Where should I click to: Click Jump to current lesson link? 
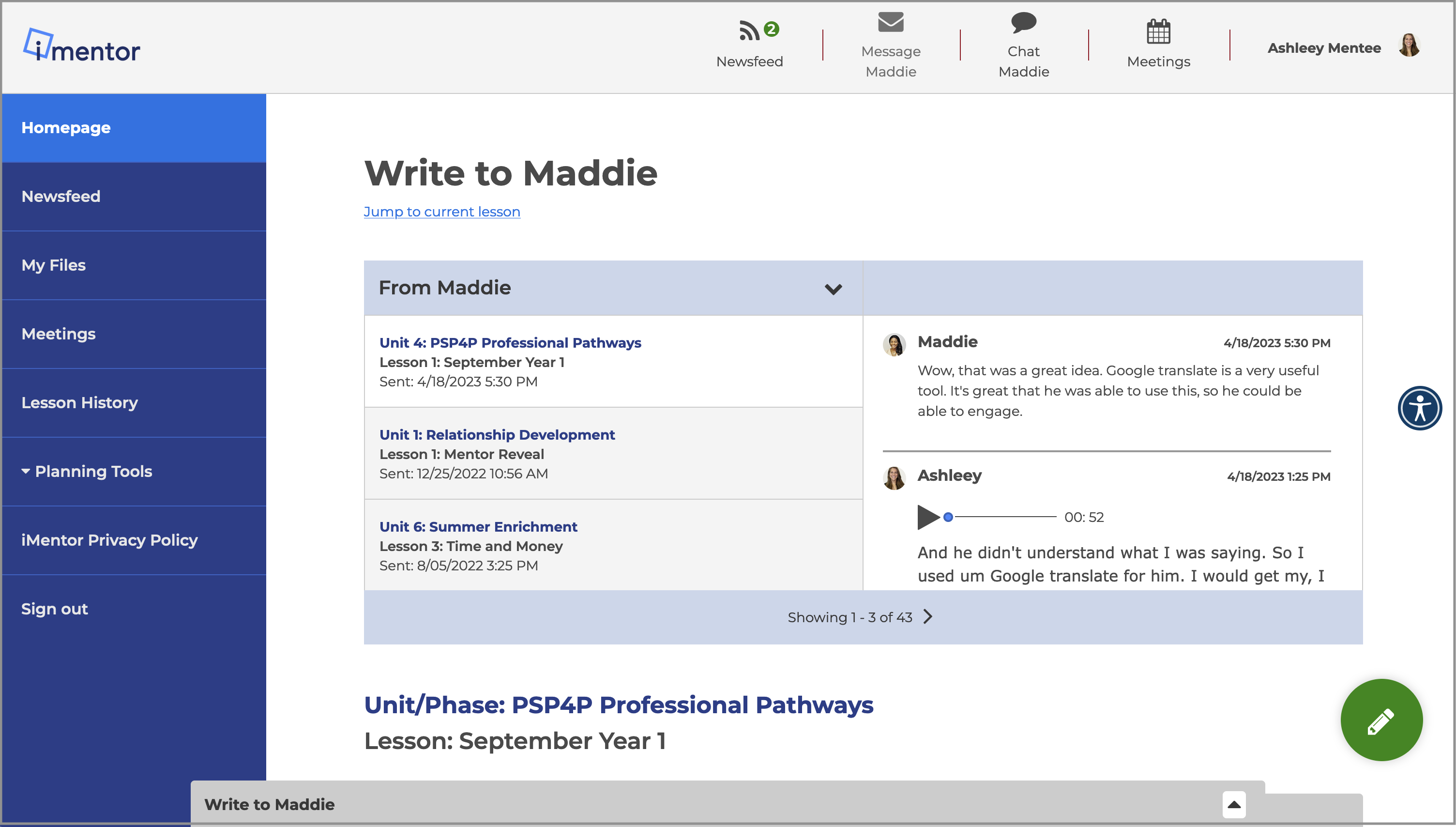pyautogui.click(x=441, y=212)
